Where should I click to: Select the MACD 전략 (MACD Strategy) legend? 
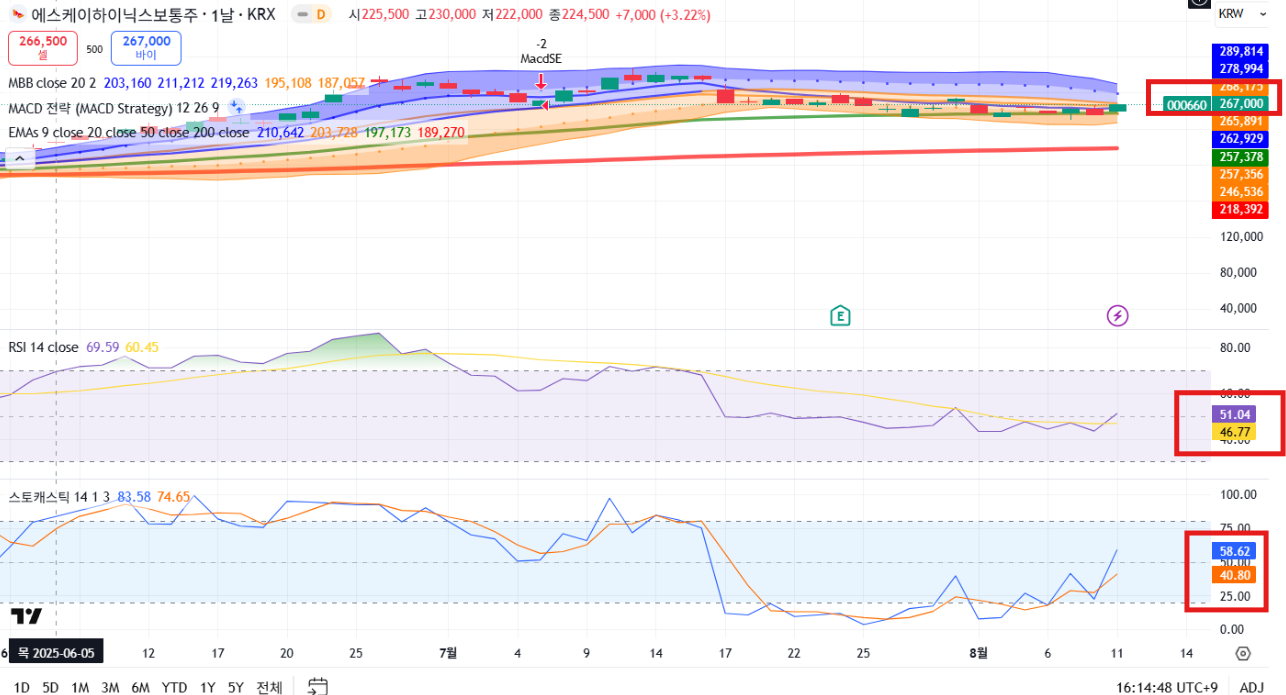coord(113,108)
